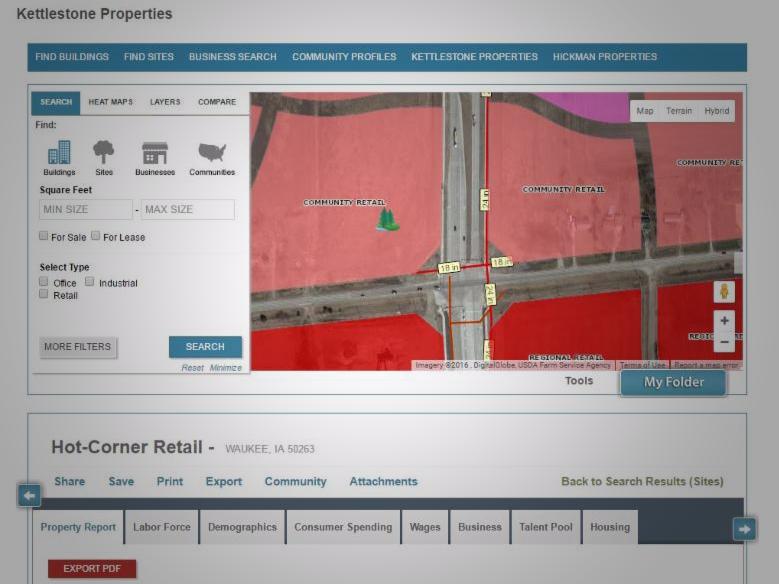Open the Heat Maps tab

tap(110, 102)
